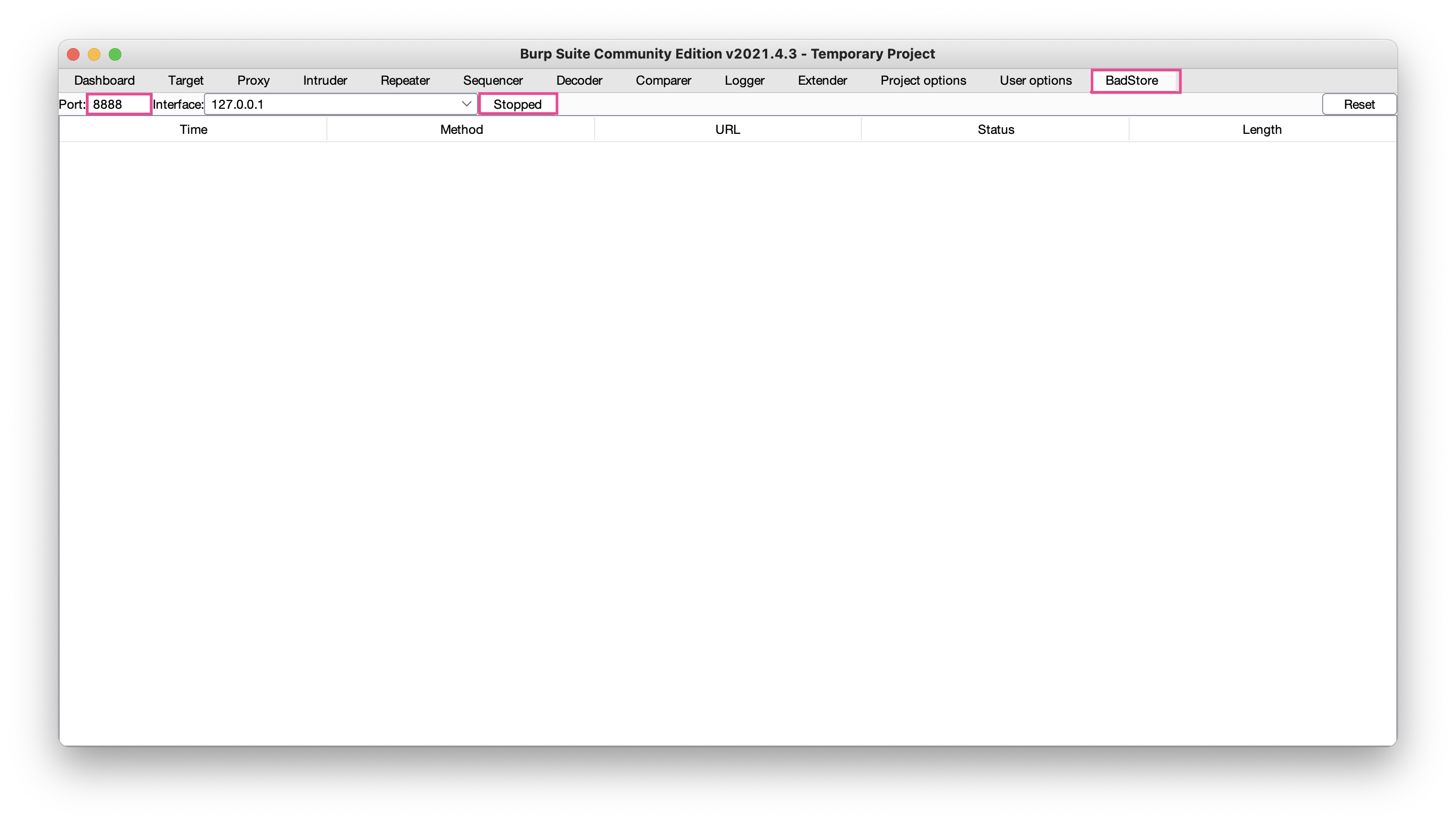1456x824 pixels.
Task: Select the Logger tab
Action: pos(744,81)
